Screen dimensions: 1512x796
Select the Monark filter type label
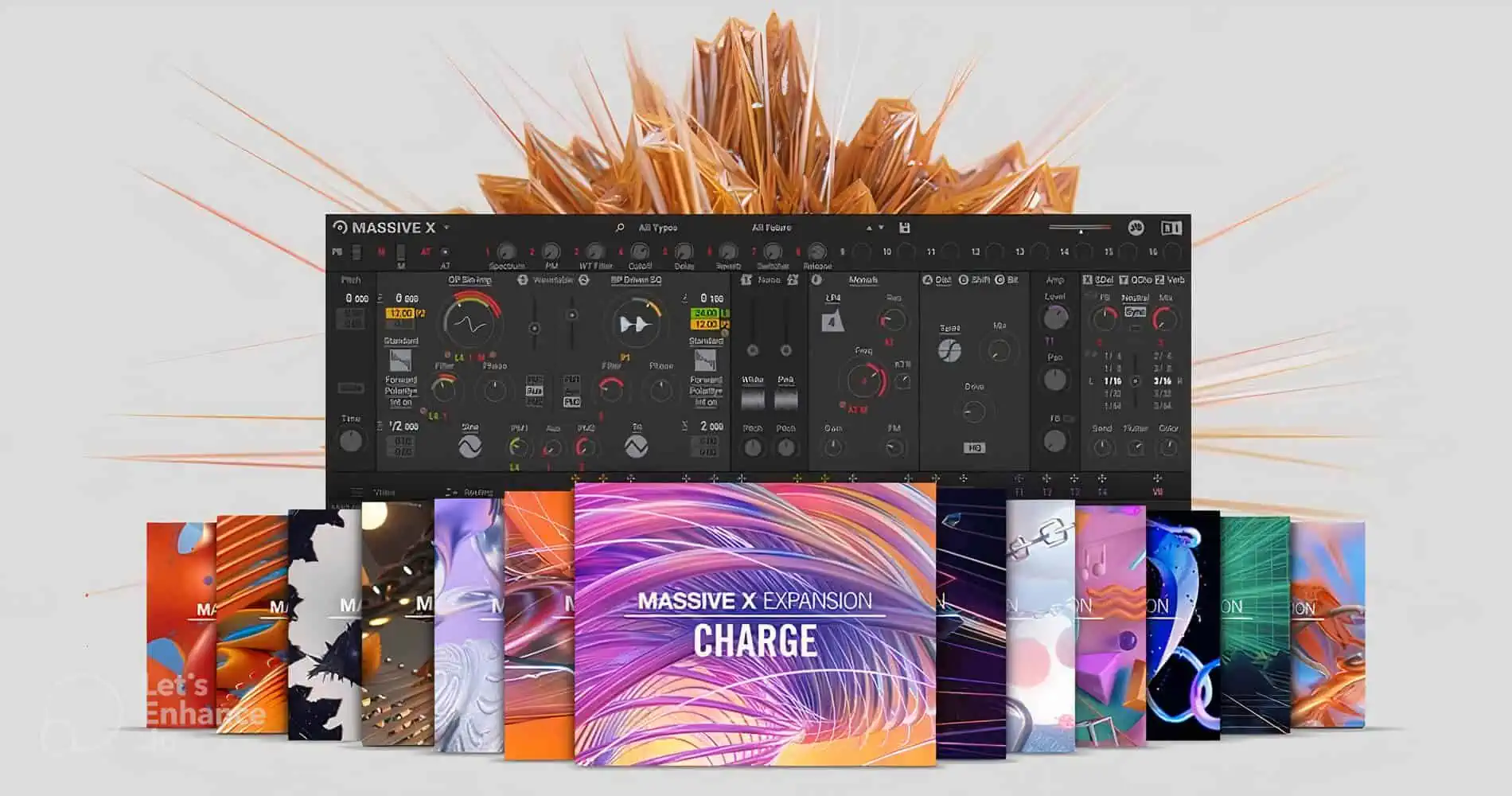[863, 280]
